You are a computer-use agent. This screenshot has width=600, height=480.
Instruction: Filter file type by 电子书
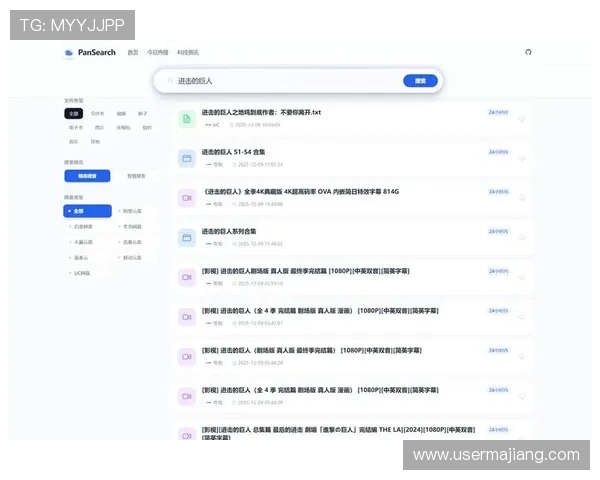coord(76,127)
